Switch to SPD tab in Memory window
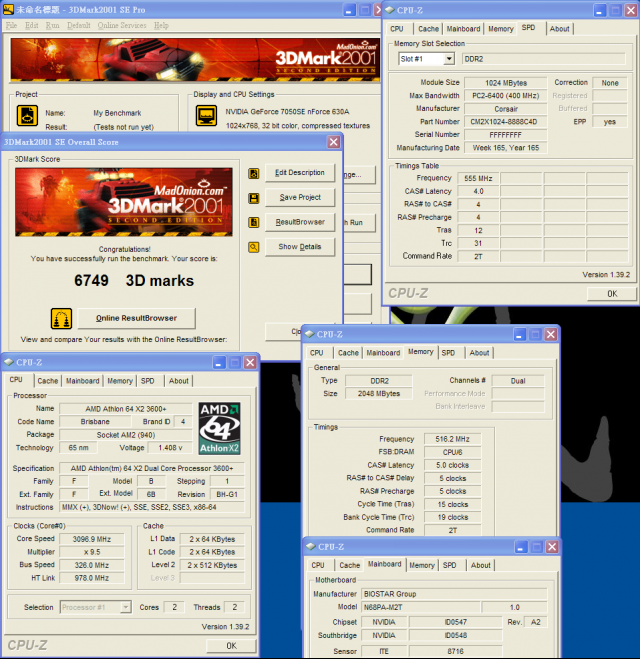This screenshot has height=659, width=640. point(448,353)
